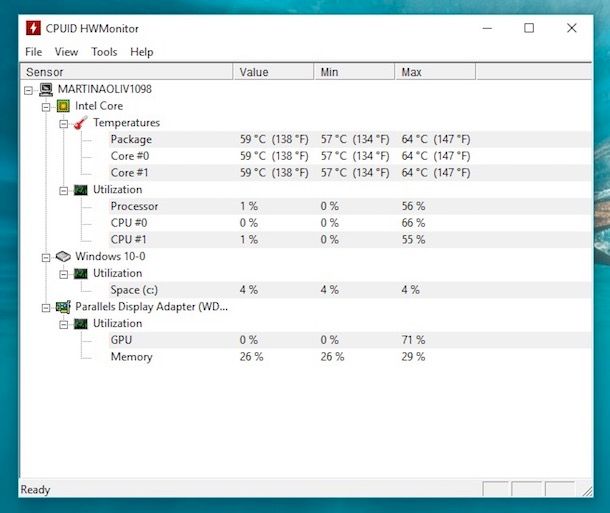The height and width of the screenshot is (513, 610).
Task: Click the MARTINAOLIV1098 label
Action: point(105,89)
